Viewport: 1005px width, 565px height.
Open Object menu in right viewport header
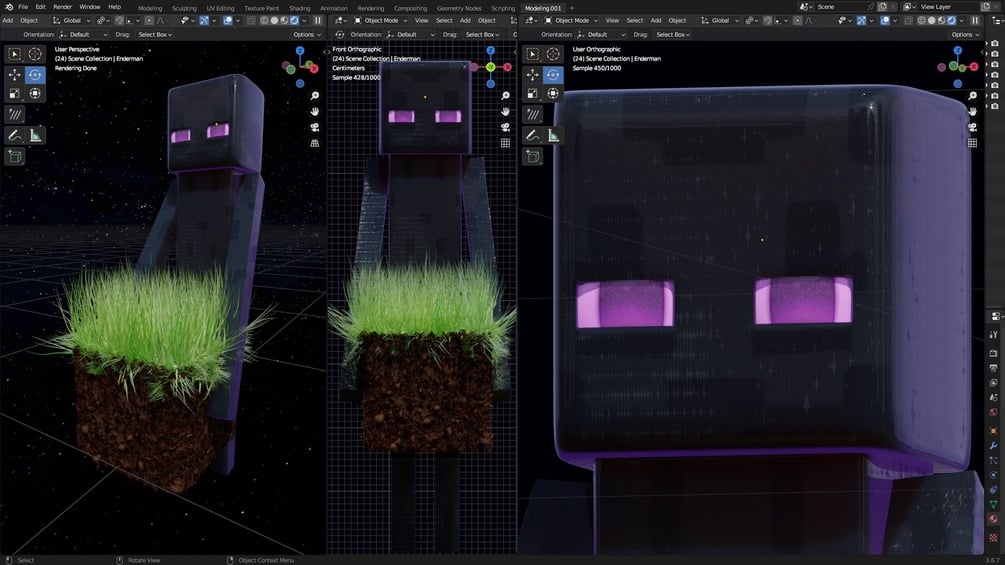pyautogui.click(x=677, y=20)
